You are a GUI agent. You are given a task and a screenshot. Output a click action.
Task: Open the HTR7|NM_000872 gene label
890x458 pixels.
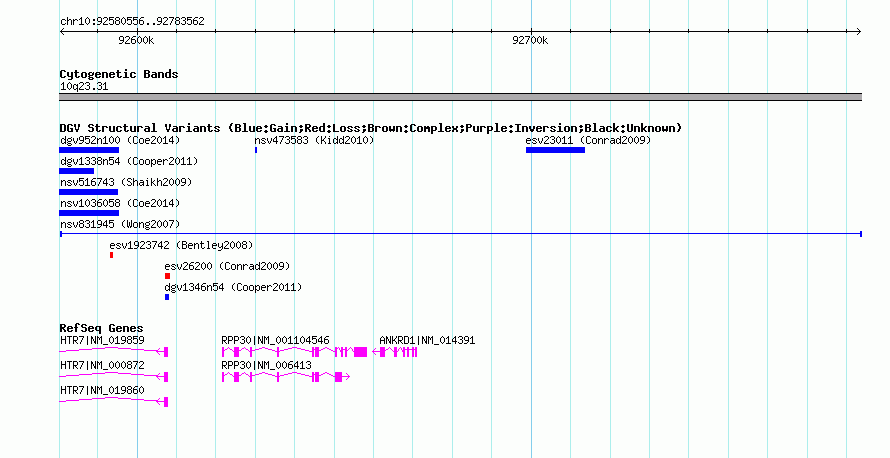102,365
